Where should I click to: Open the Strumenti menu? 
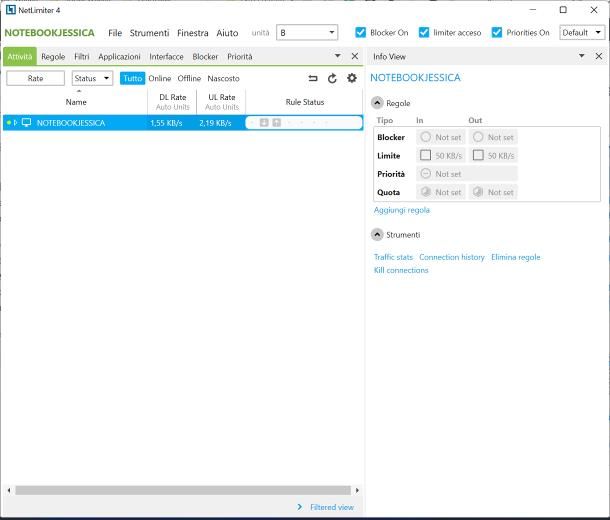pos(149,33)
